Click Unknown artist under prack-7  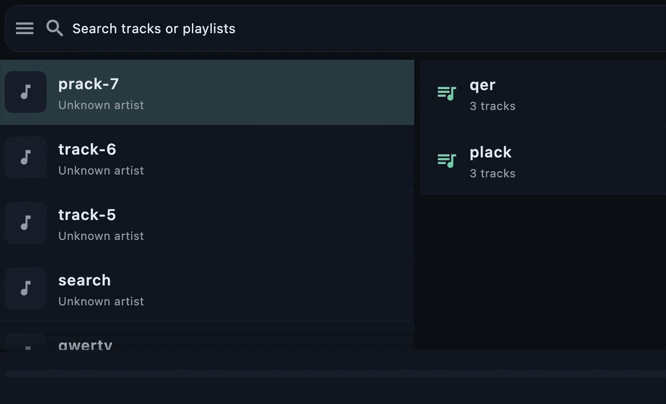click(x=101, y=105)
